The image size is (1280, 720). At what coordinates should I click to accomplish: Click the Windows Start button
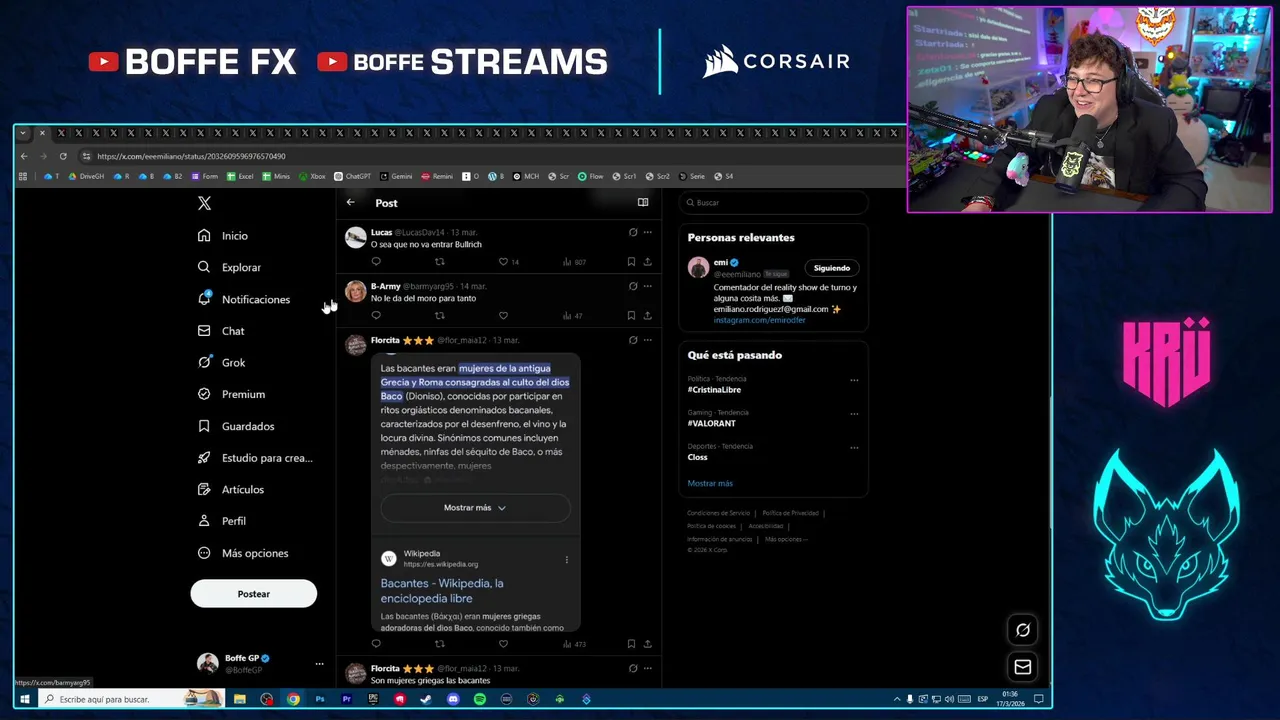pyautogui.click(x=24, y=699)
